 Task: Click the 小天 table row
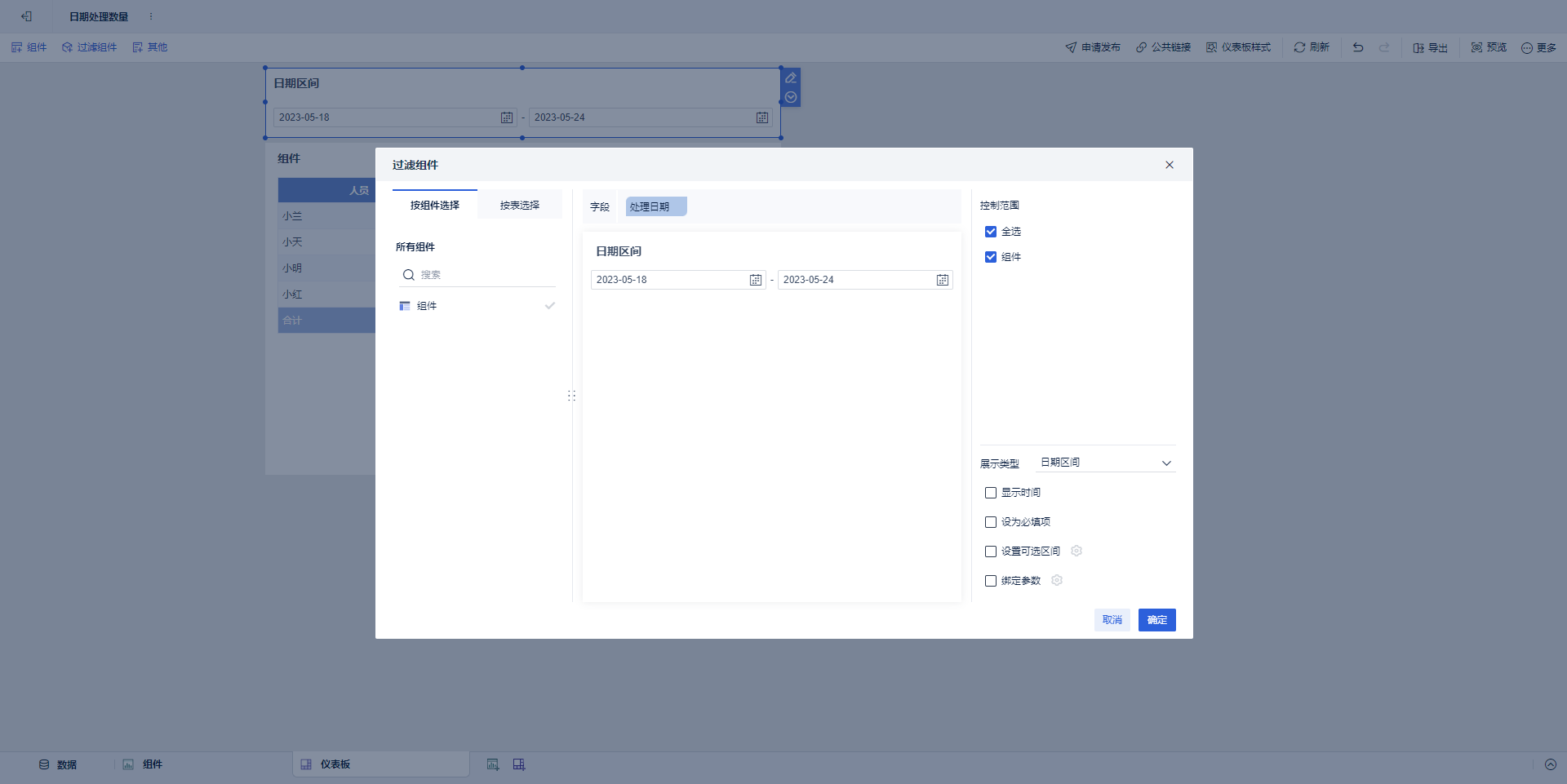[x=326, y=242]
